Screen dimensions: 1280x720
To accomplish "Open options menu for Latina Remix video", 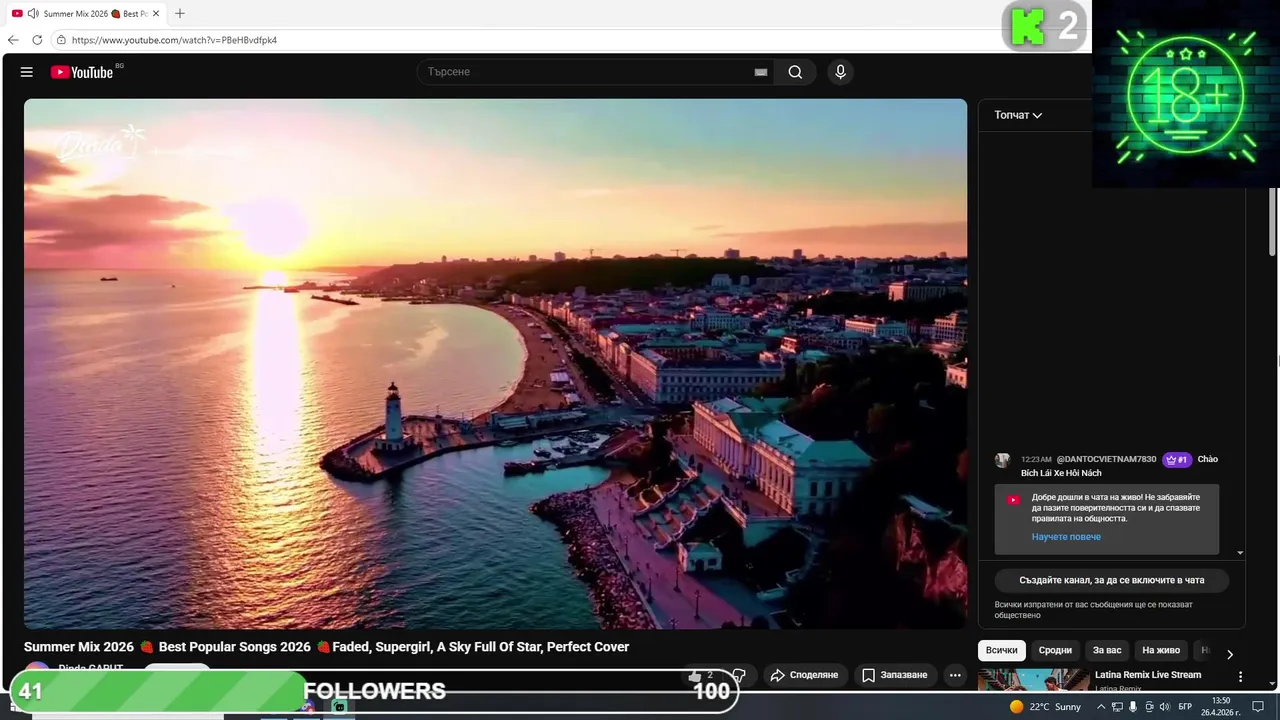I will pyautogui.click(x=1240, y=677).
